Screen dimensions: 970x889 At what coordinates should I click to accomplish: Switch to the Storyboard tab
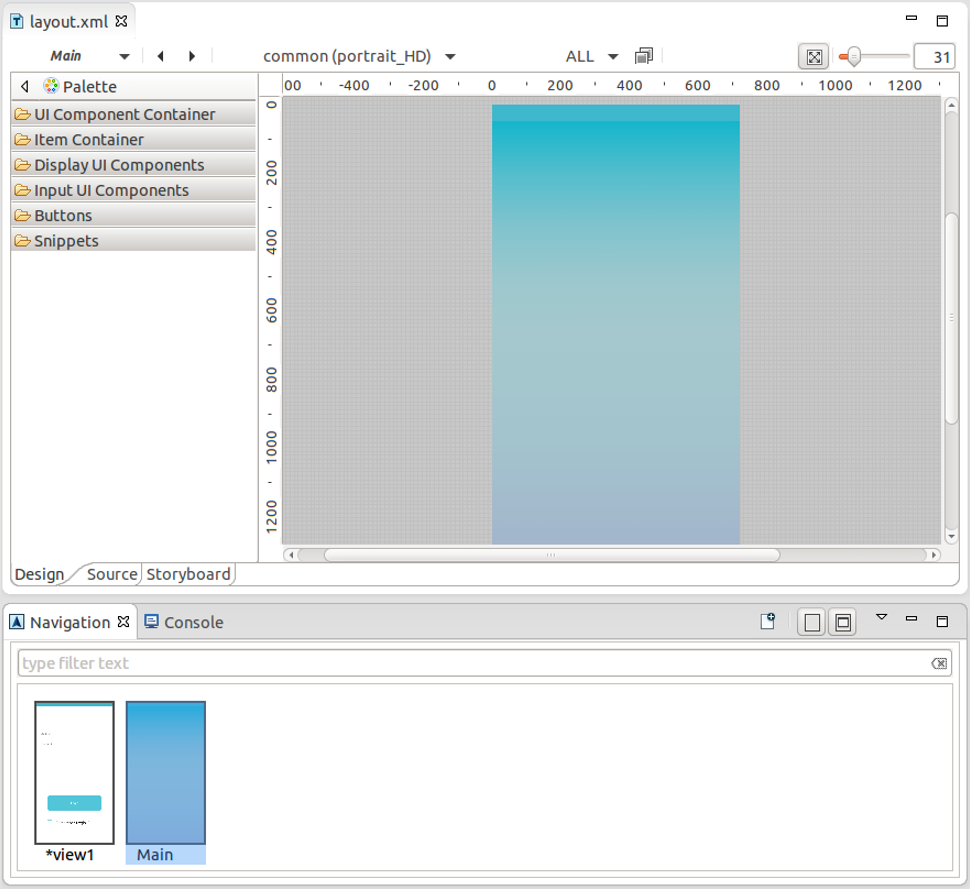[x=188, y=574]
